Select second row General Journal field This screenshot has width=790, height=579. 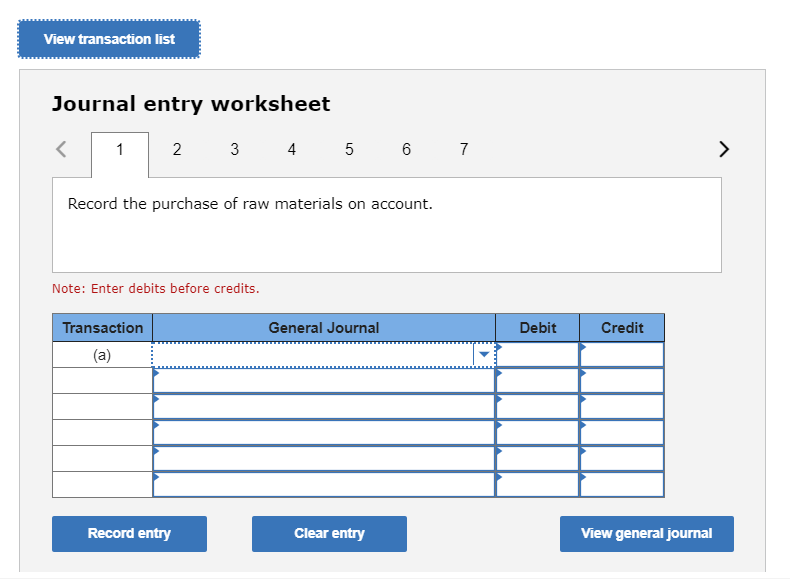pos(324,381)
